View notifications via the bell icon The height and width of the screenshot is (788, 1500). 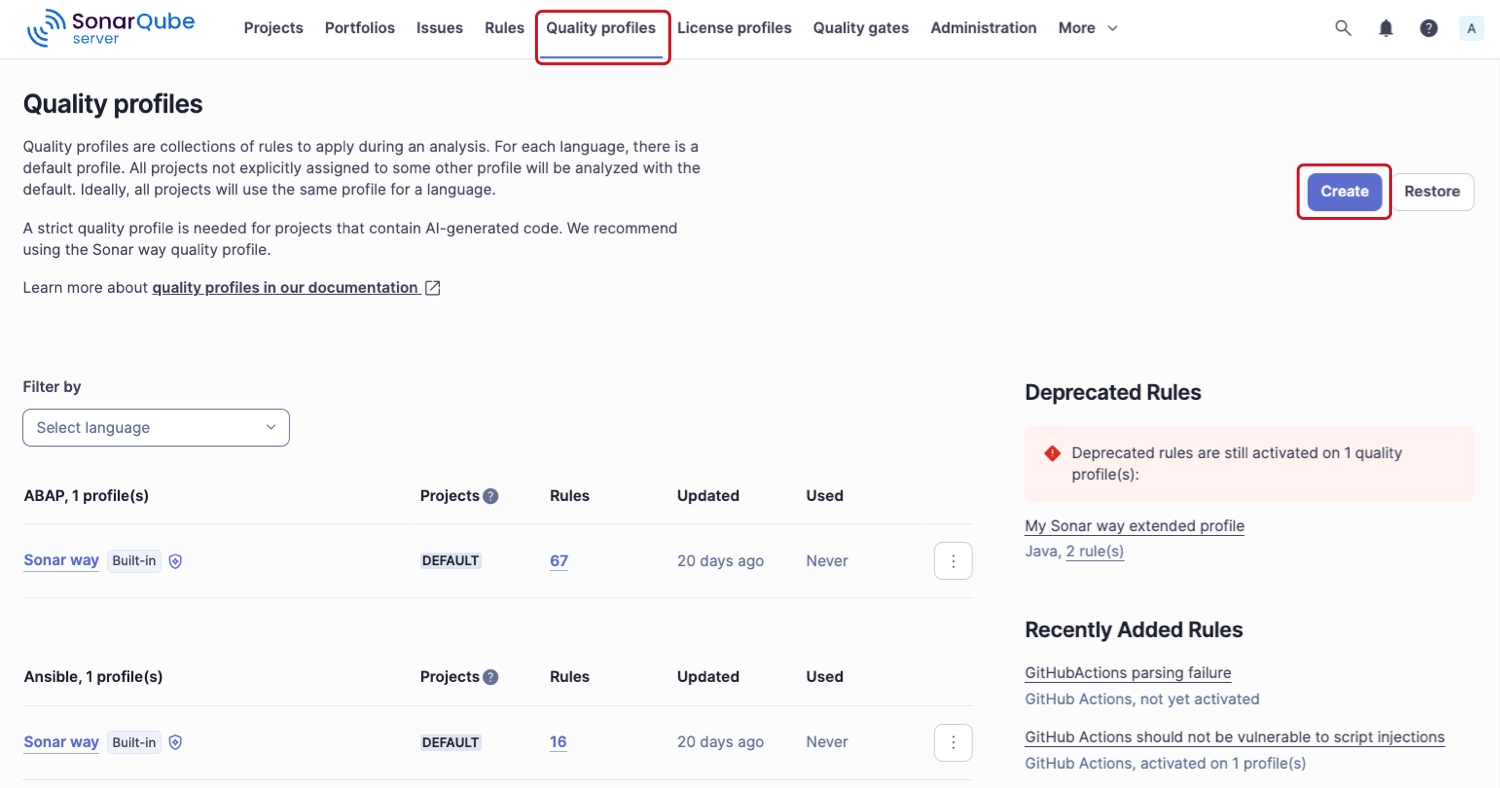click(1386, 28)
